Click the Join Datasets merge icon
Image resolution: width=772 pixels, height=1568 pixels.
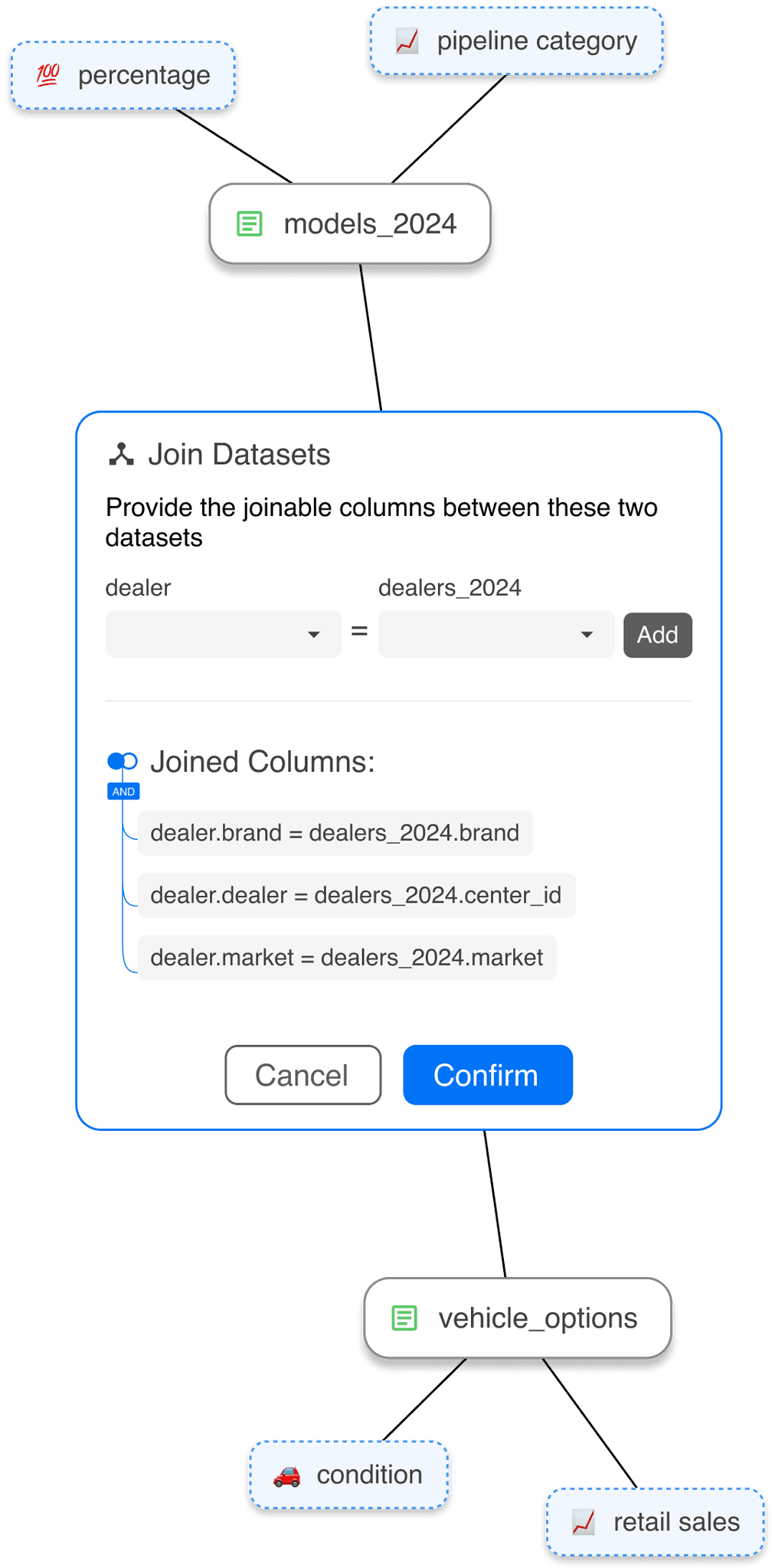point(121,455)
